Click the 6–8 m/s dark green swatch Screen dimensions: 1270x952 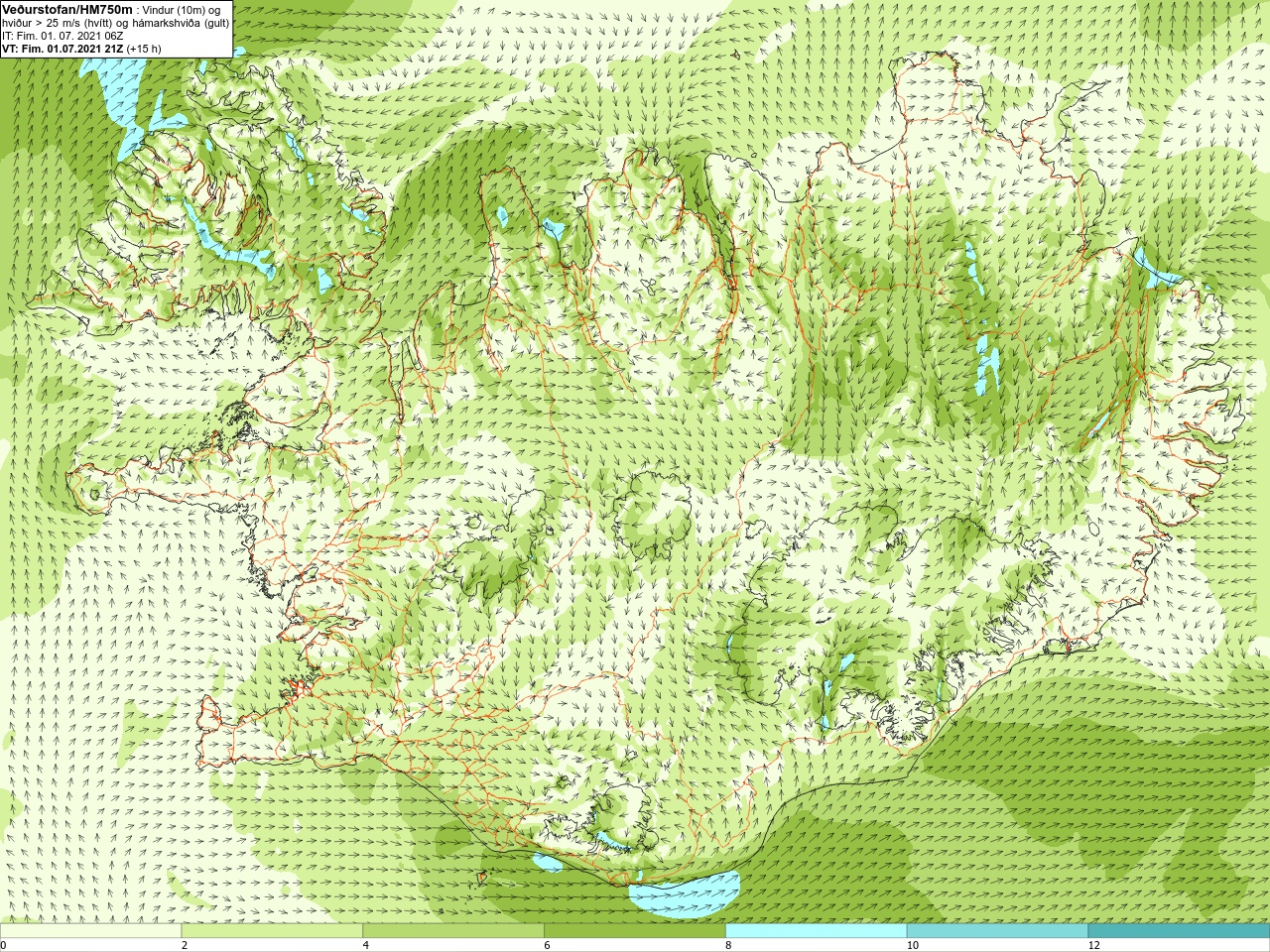635,931
